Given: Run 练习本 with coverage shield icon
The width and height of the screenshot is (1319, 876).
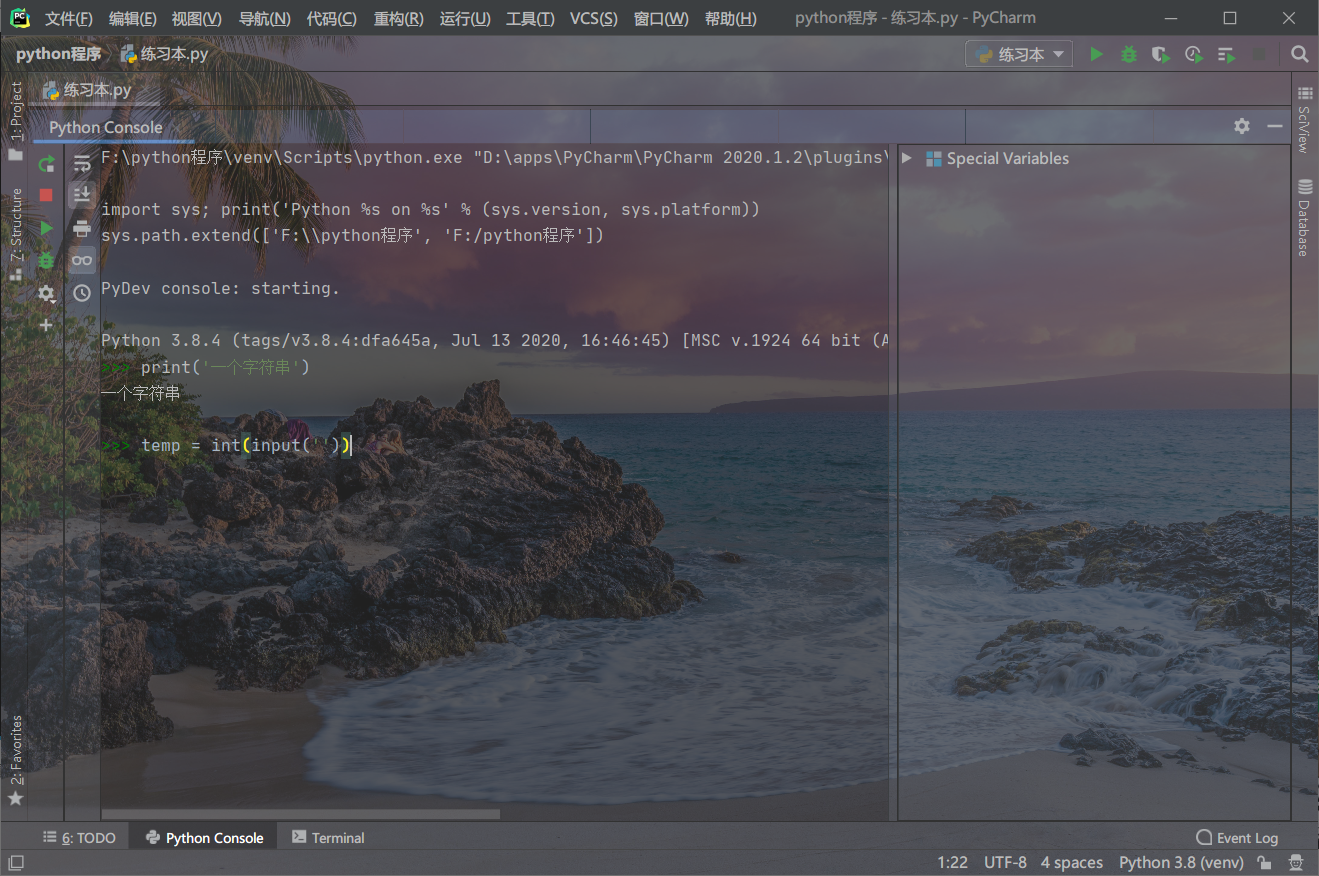Looking at the screenshot, I should point(1160,54).
